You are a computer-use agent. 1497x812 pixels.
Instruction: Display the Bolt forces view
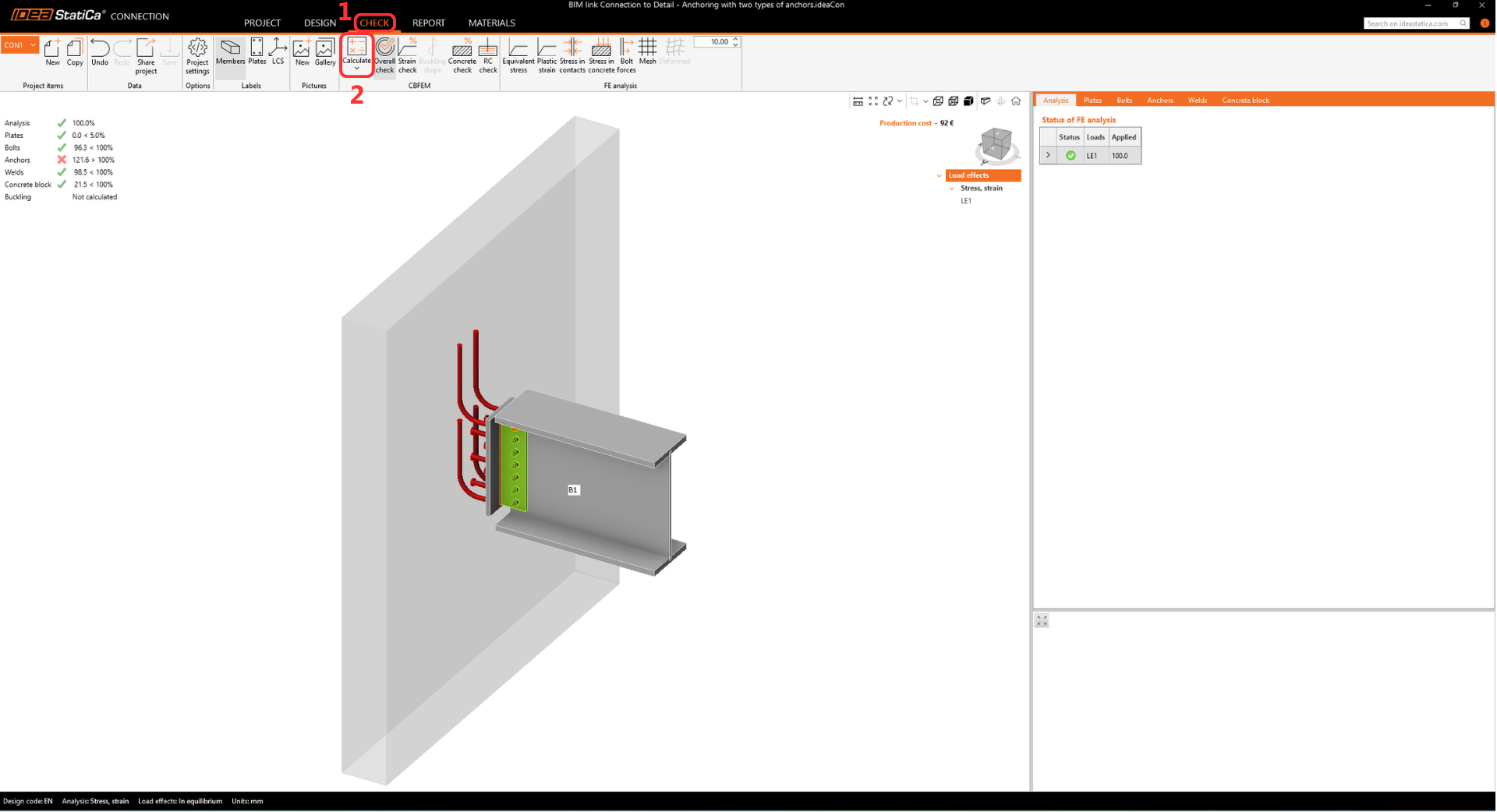(626, 55)
